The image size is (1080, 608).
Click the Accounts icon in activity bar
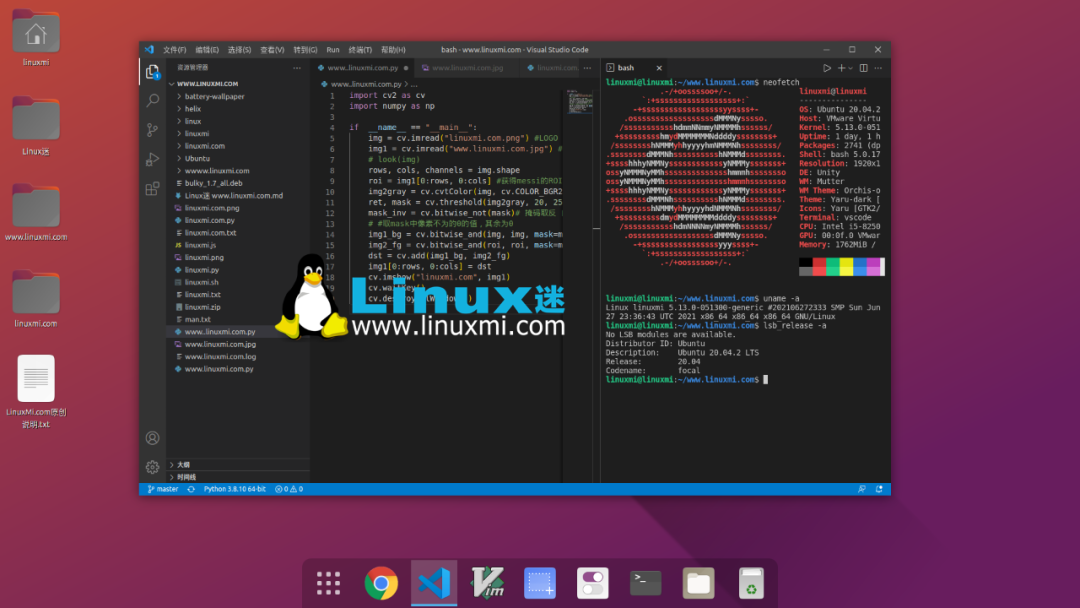pyautogui.click(x=152, y=438)
